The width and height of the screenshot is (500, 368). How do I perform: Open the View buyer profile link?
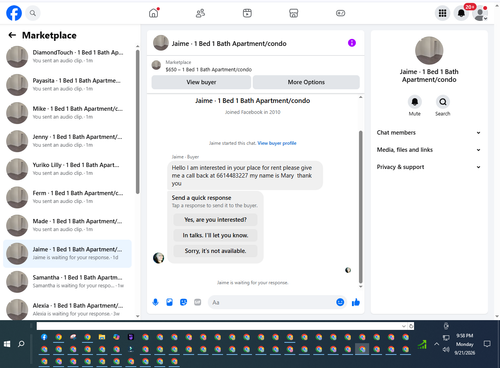pos(277,143)
